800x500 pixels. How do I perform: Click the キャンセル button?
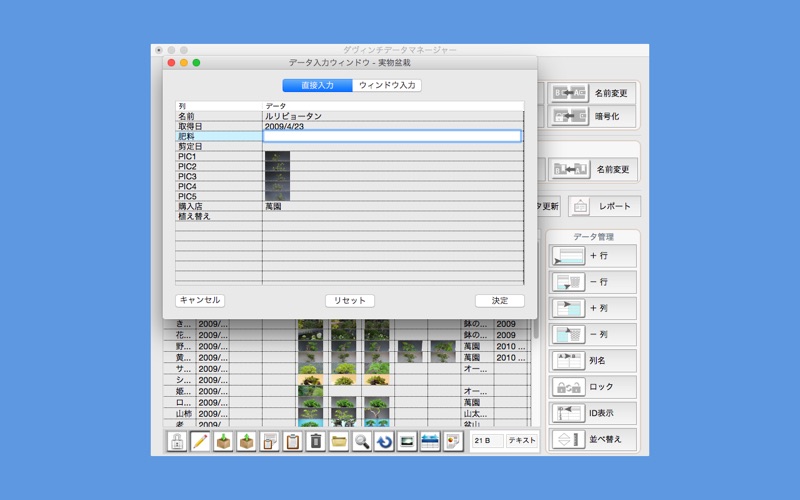coord(200,301)
